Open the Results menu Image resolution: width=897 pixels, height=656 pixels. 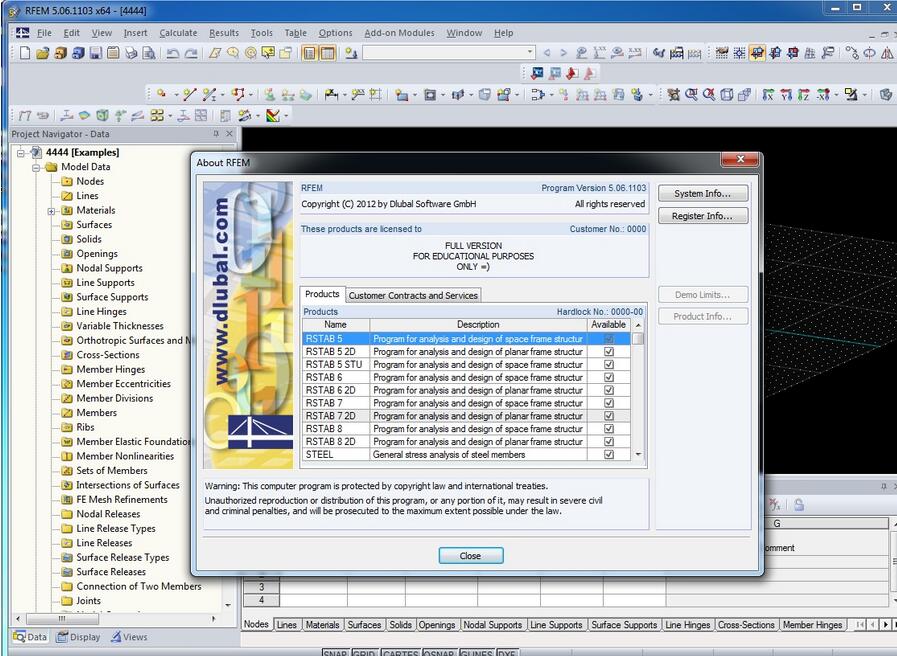224,33
